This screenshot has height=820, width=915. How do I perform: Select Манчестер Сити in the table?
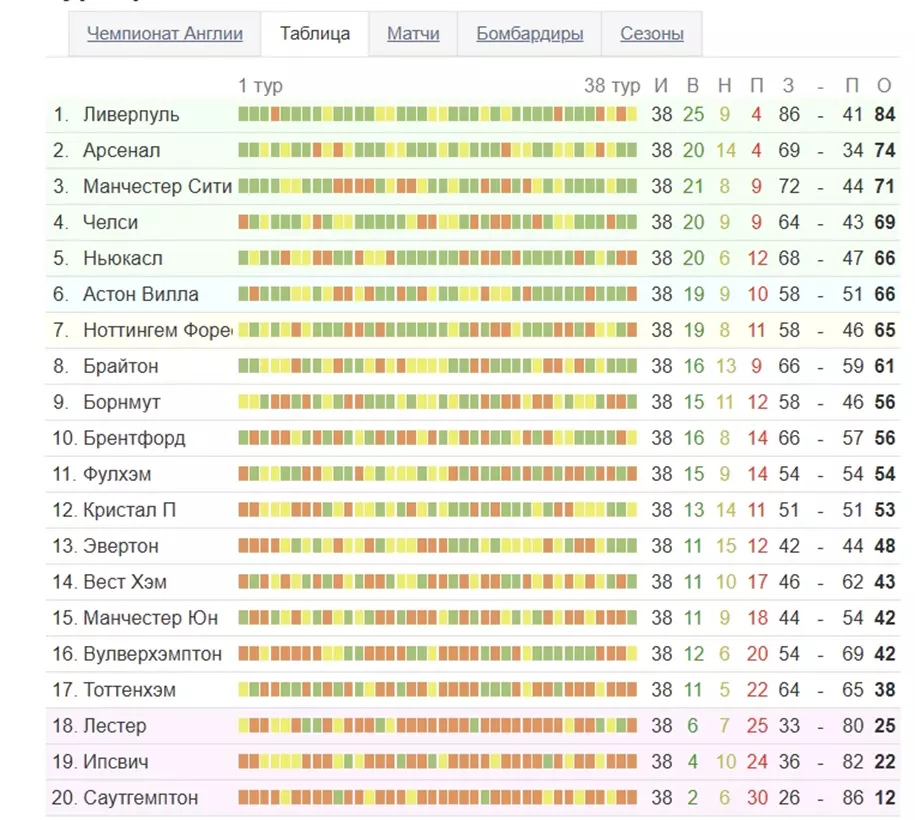point(157,186)
